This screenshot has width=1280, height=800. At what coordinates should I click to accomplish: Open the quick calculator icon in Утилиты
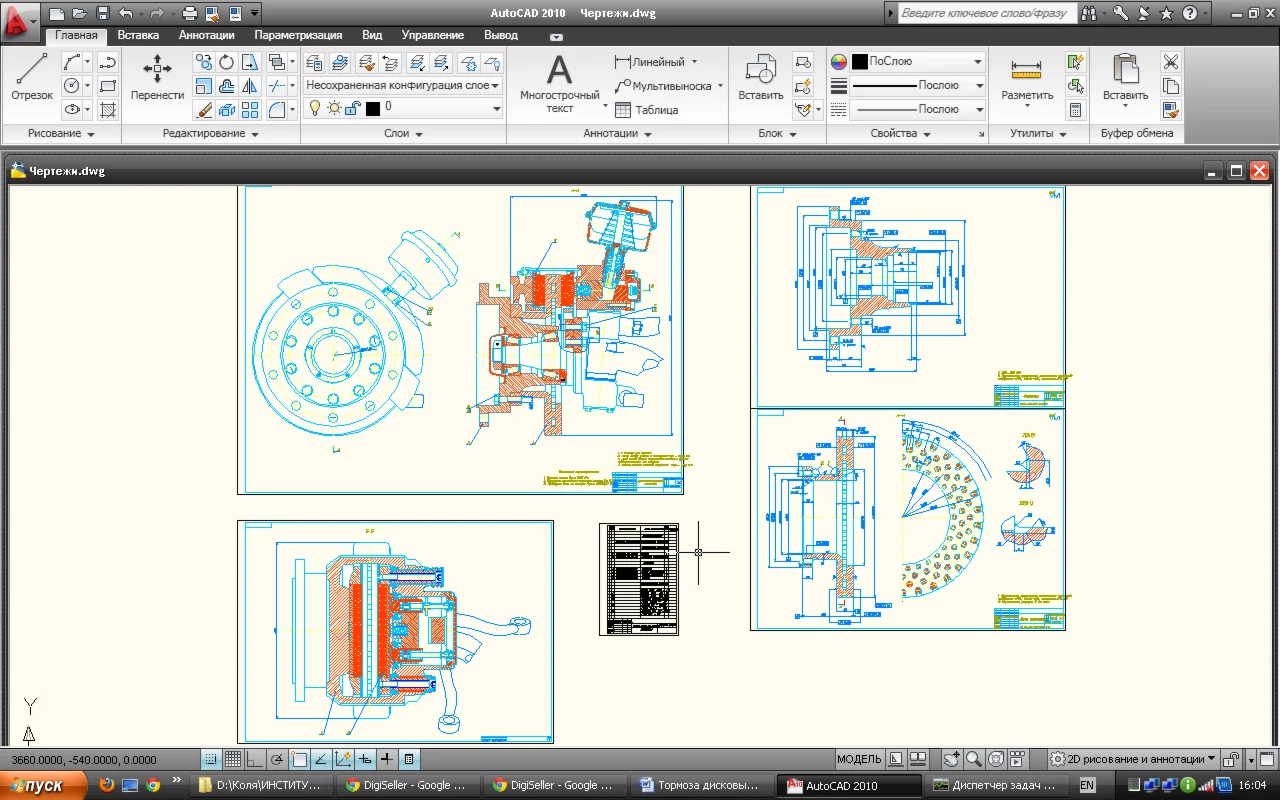(x=1075, y=110)
